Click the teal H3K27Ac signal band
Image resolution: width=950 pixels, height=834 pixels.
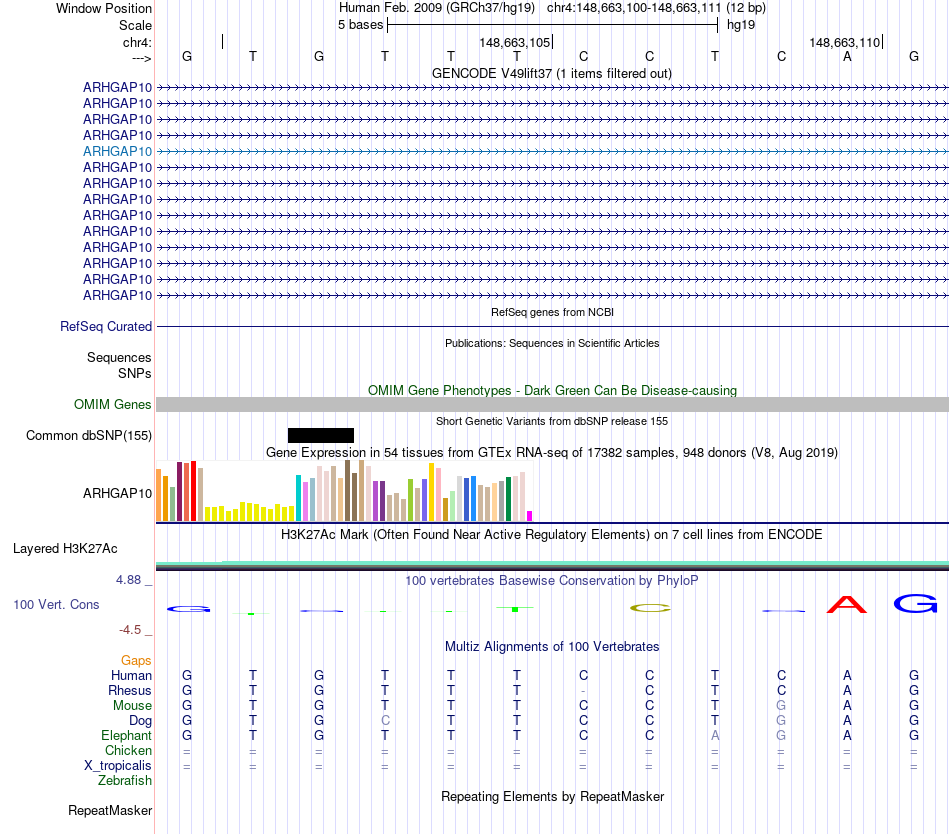552,564
